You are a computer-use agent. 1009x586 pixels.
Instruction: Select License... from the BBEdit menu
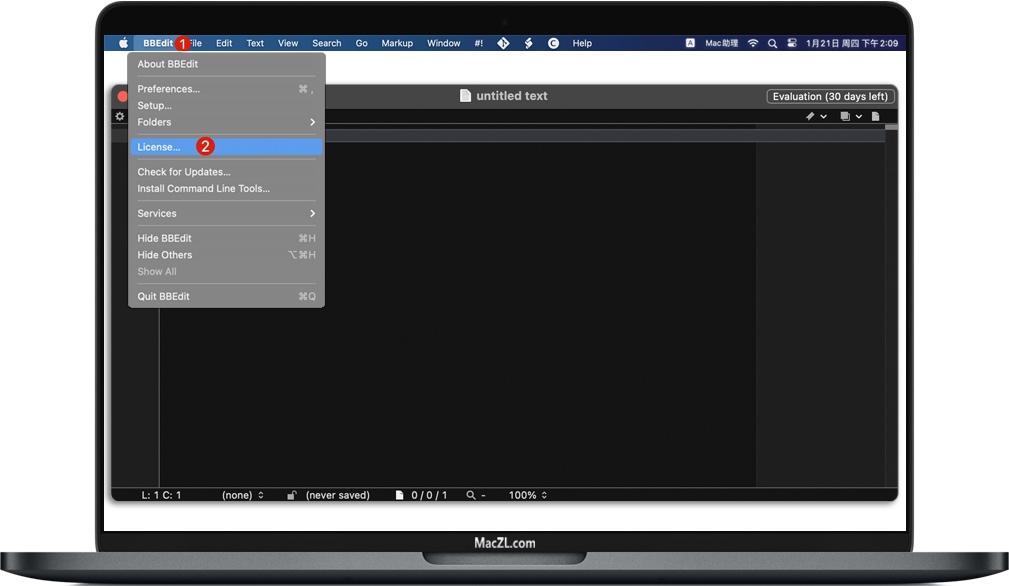[x=159, y=146]
